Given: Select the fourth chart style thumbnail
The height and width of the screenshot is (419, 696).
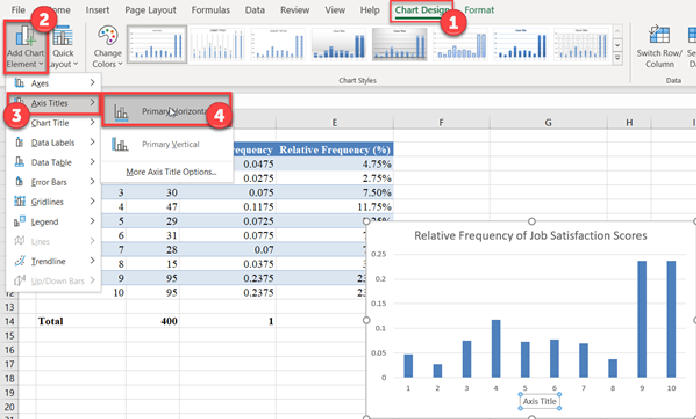Looking at the screenshot, I should click(x=339, y=43).
